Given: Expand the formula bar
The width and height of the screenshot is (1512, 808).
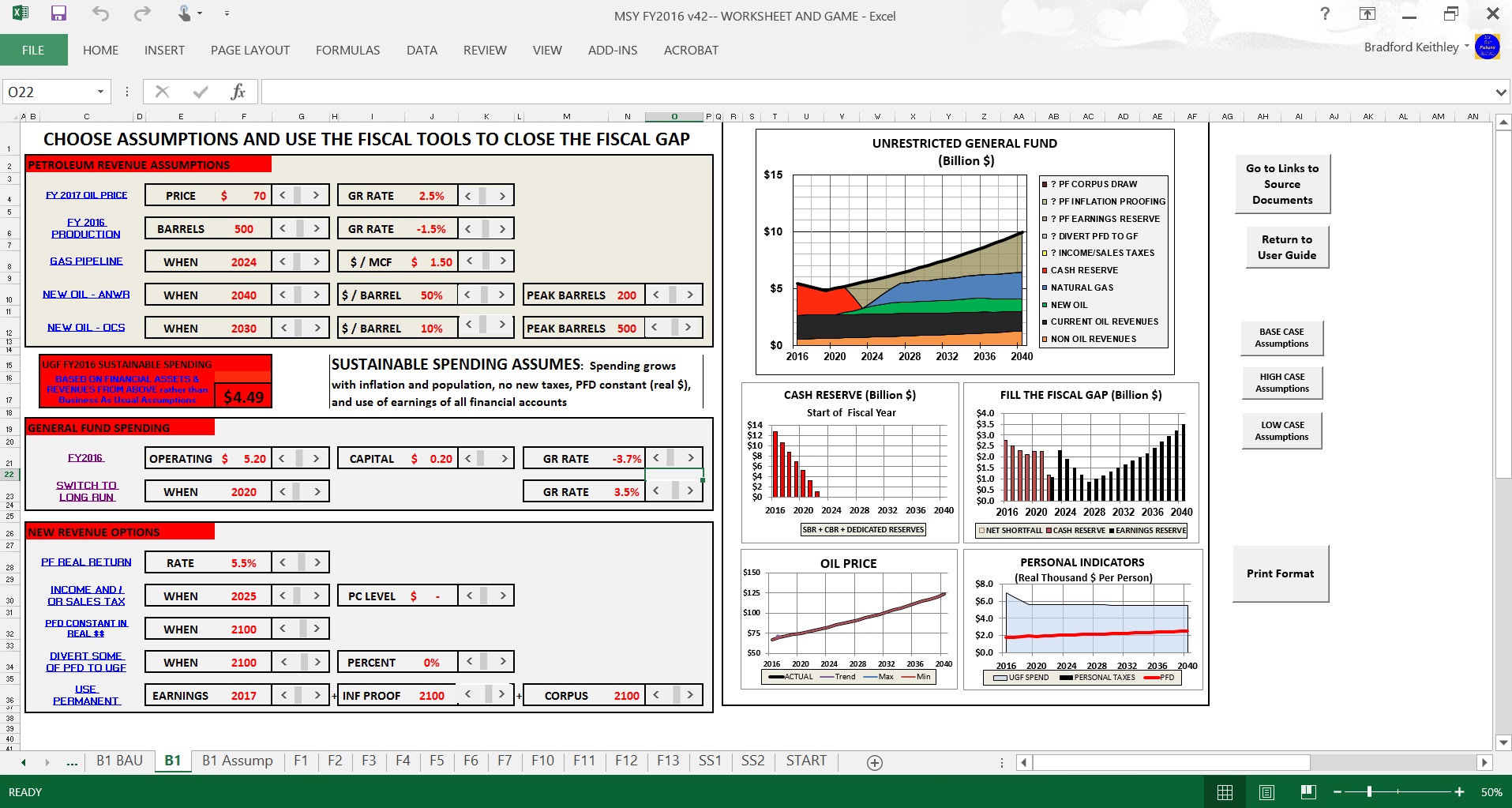Looking at the screenshot, I should pos(1500,92).
